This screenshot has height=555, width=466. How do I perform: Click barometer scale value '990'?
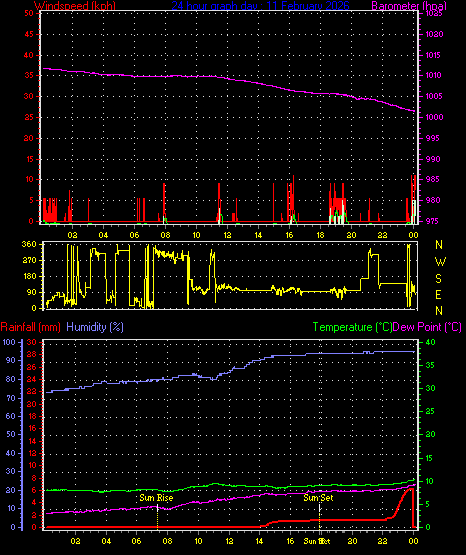pyautogui.click(x=433, y=159)
